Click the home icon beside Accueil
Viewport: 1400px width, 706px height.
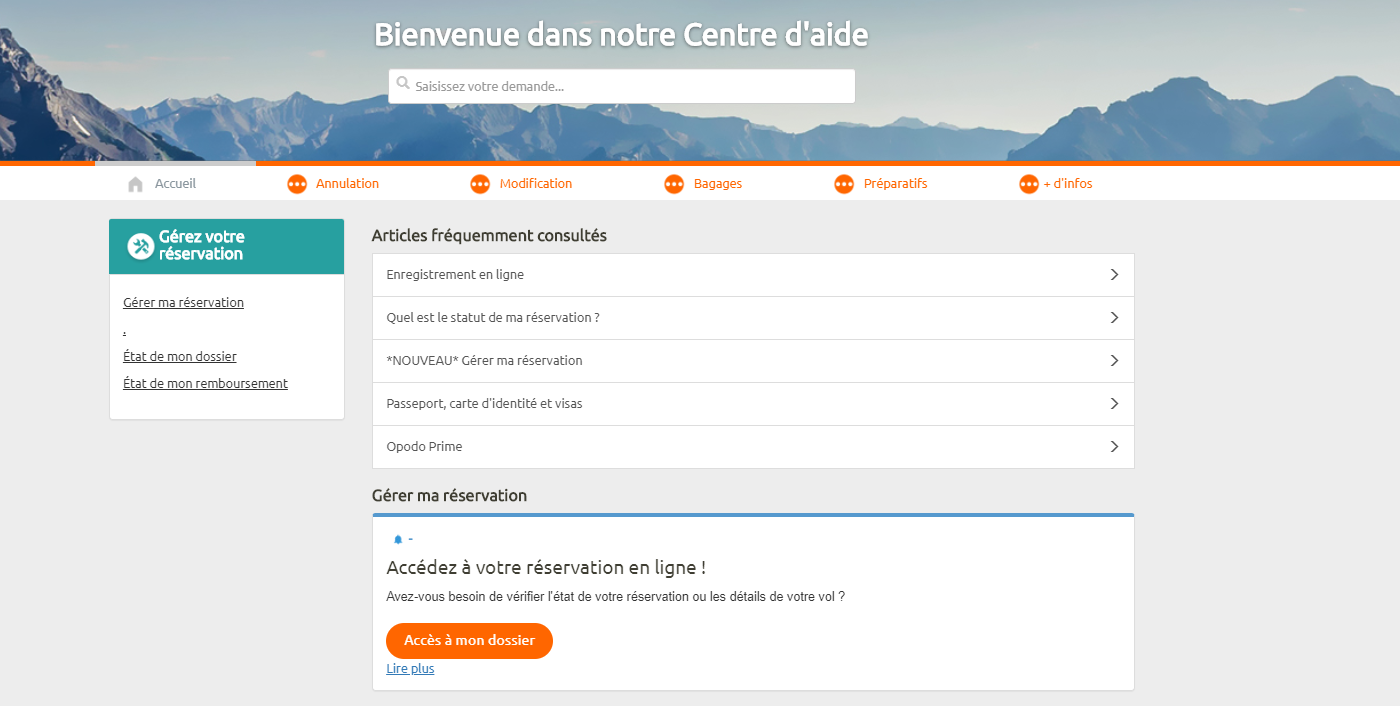[136, 184]
